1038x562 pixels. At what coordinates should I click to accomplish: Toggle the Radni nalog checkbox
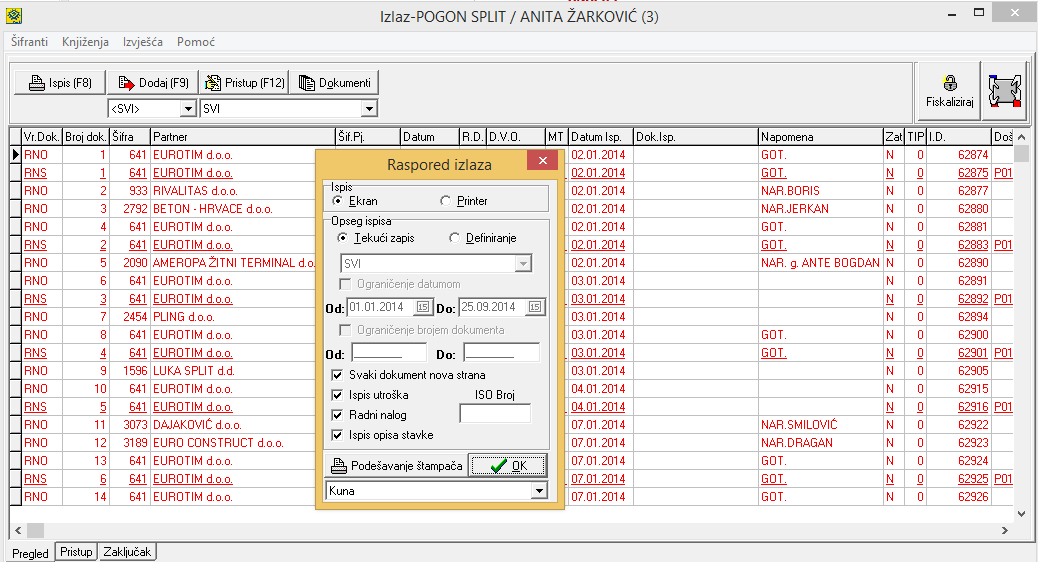(338, 415)
